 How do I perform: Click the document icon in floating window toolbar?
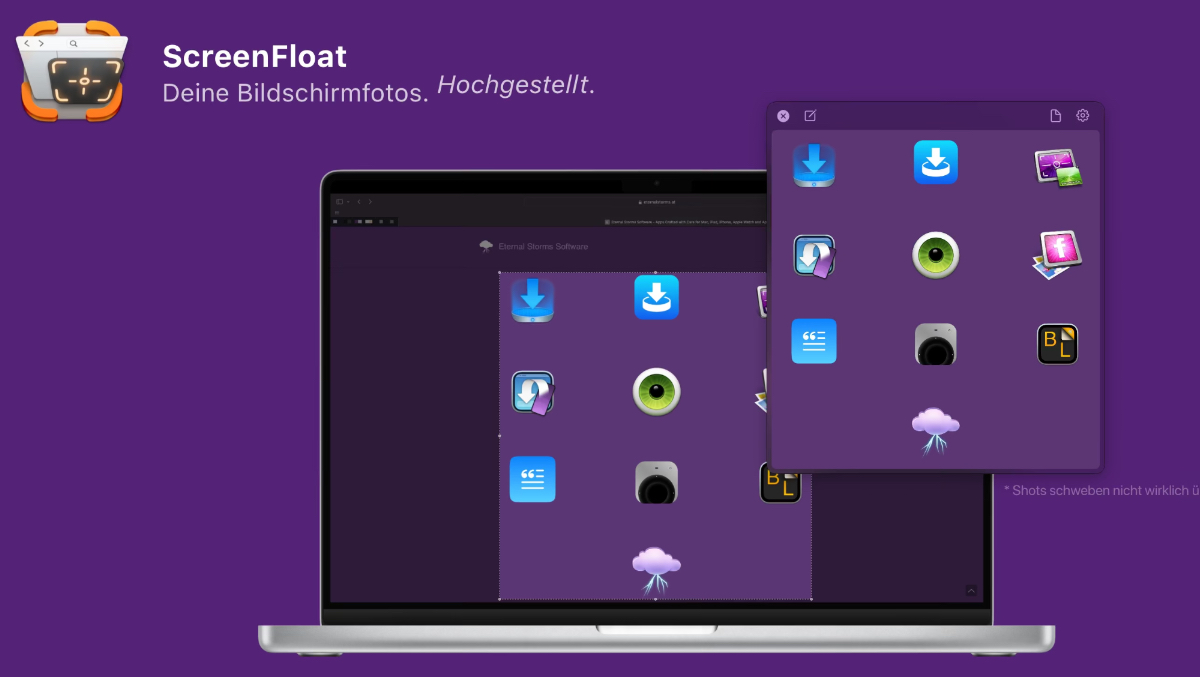tap(1055, 116)
